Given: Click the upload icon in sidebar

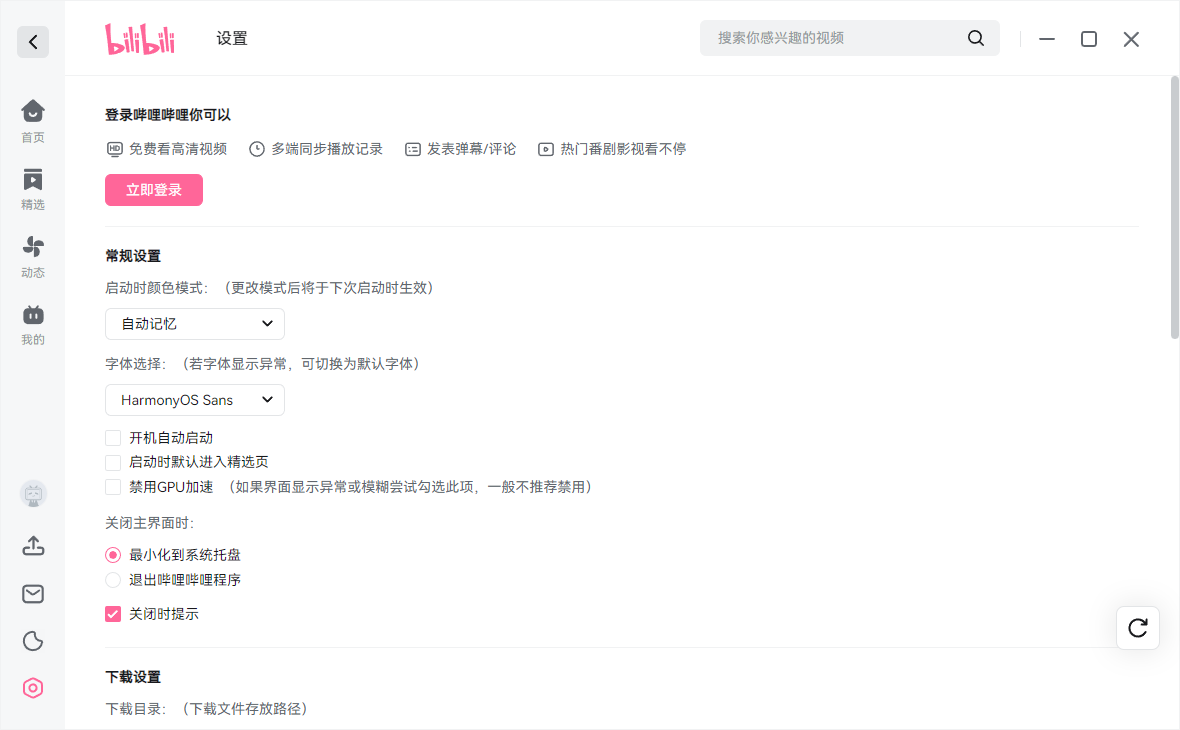Looking at the screenshot, I should tap(33, 546).
